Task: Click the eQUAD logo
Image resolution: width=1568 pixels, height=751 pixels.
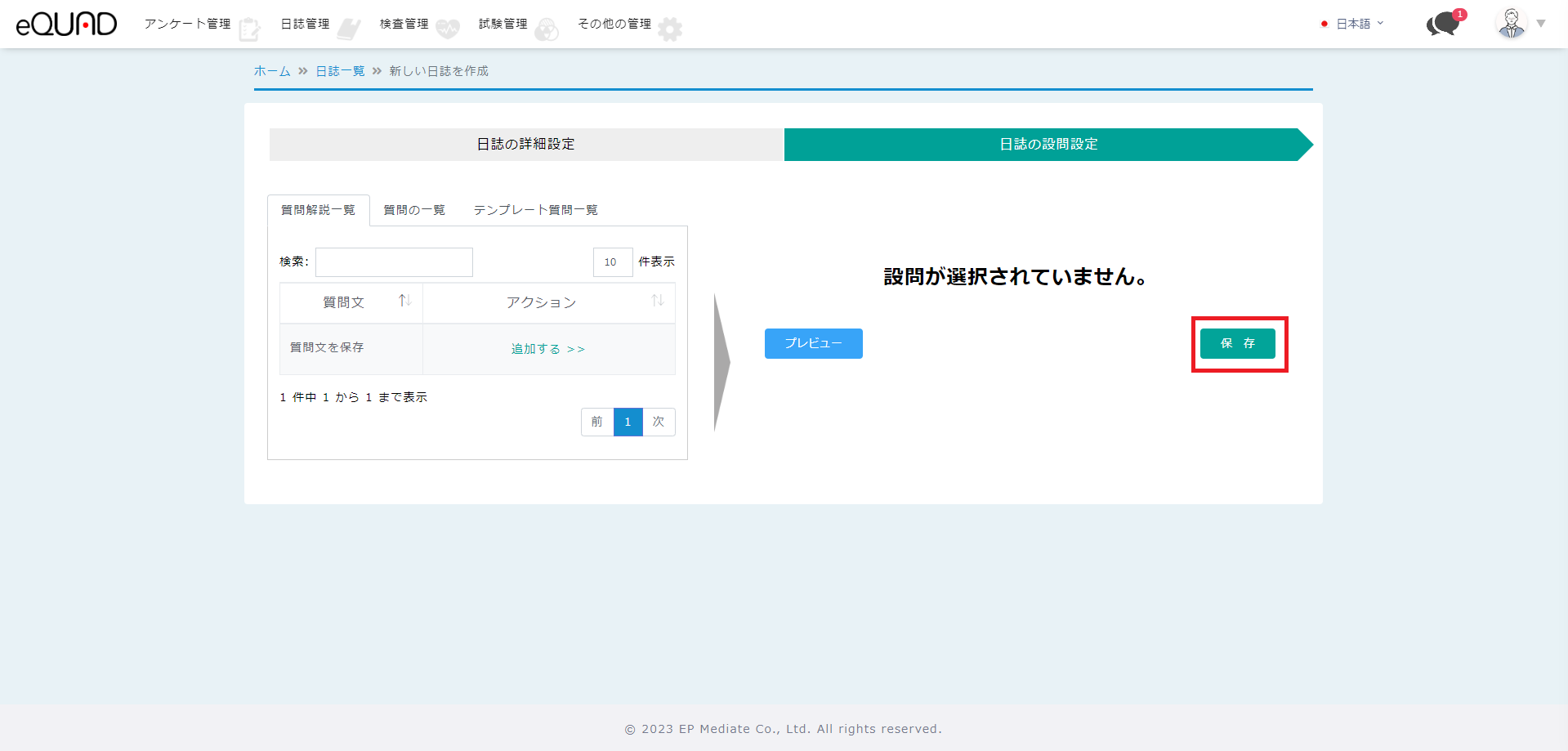Action: click(66, 25)
